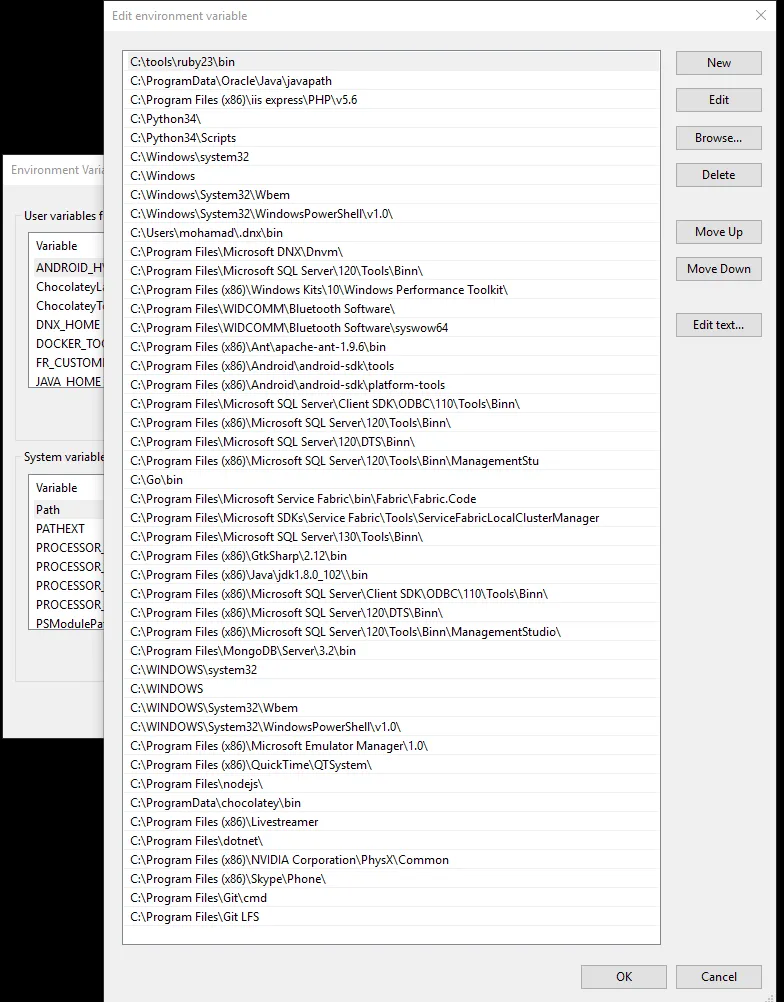Select the iis express PHP v5.6 entry
This screenshot has width=784, height=1002.
(x=391, y=100)
